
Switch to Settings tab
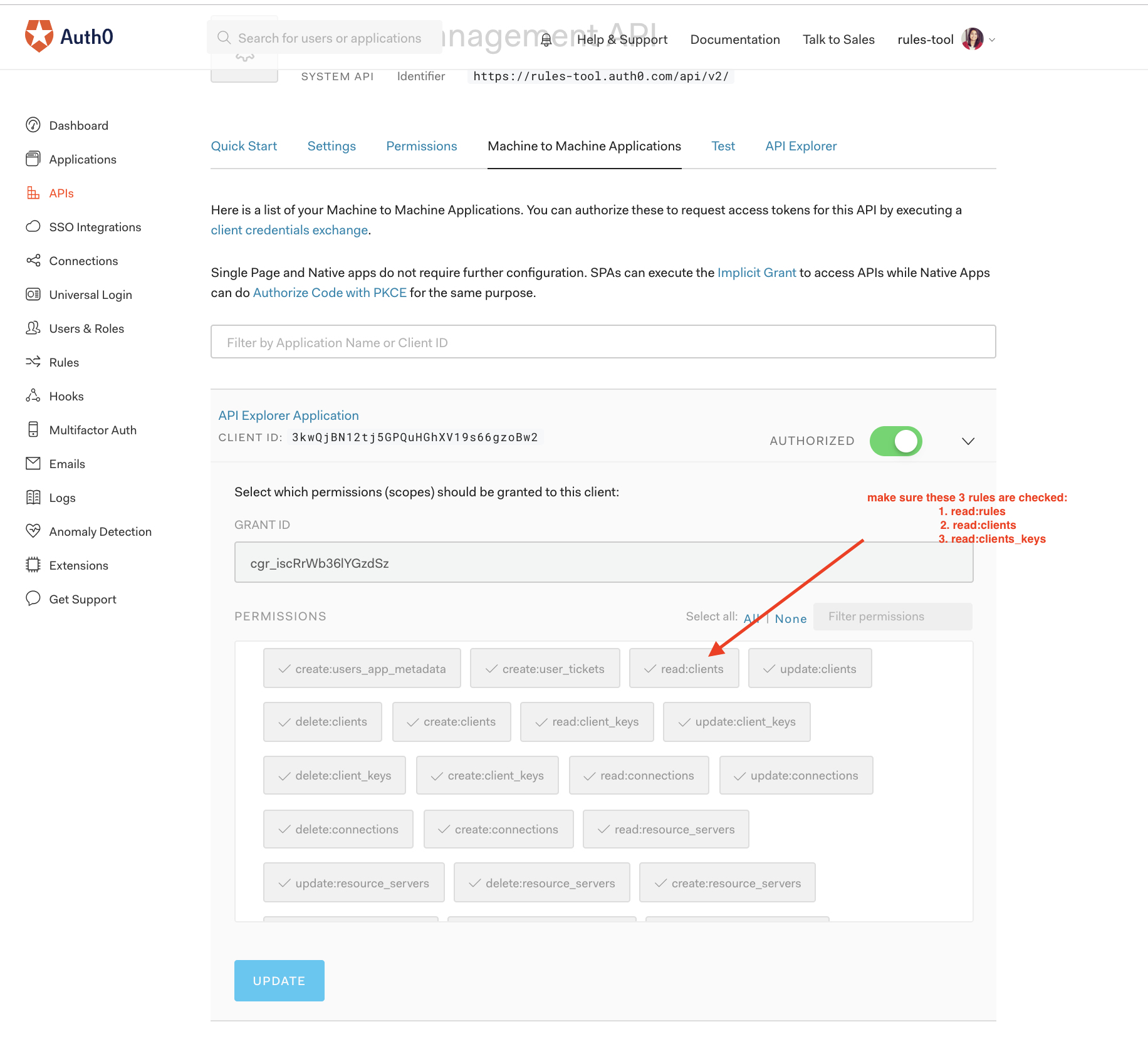pos(331,146)
